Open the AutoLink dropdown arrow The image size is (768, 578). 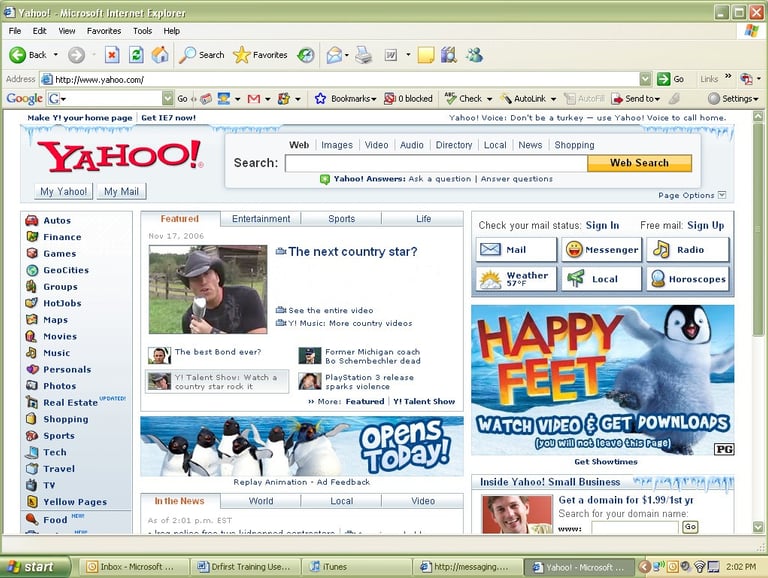tap(553, 99)
